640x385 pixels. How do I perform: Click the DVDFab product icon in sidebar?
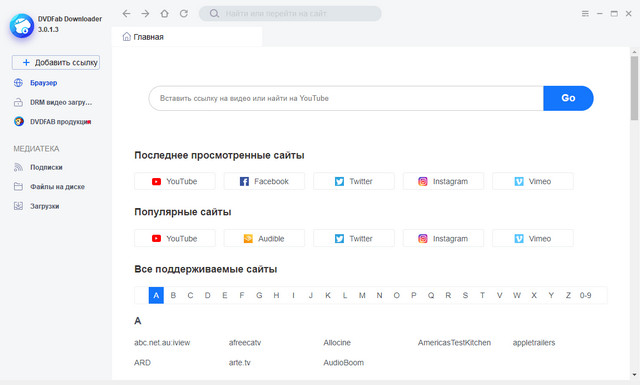[x=18, y=122]
